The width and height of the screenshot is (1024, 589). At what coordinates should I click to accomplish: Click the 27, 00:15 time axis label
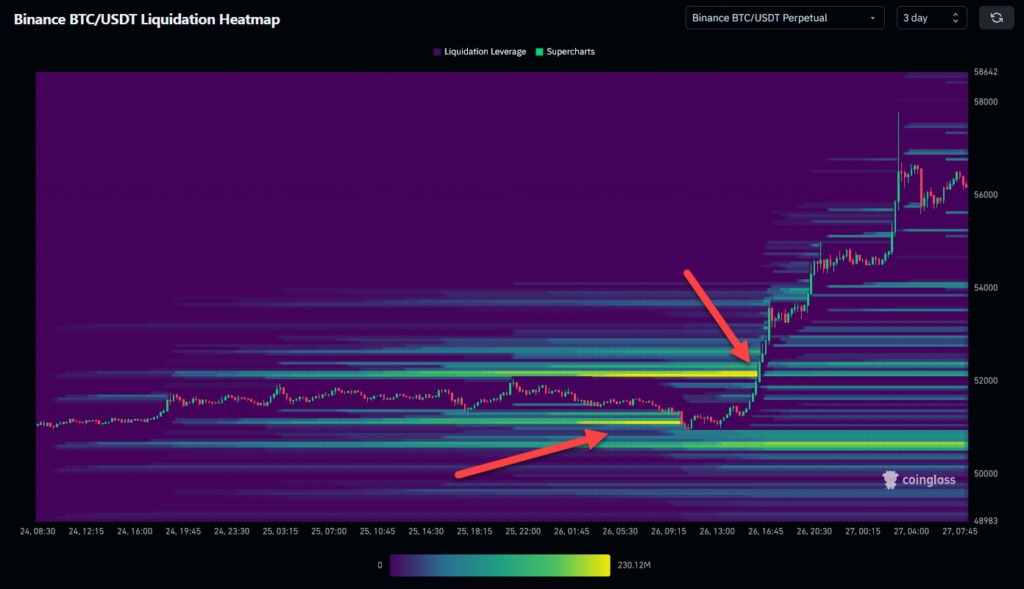click(x=863, y=532)
